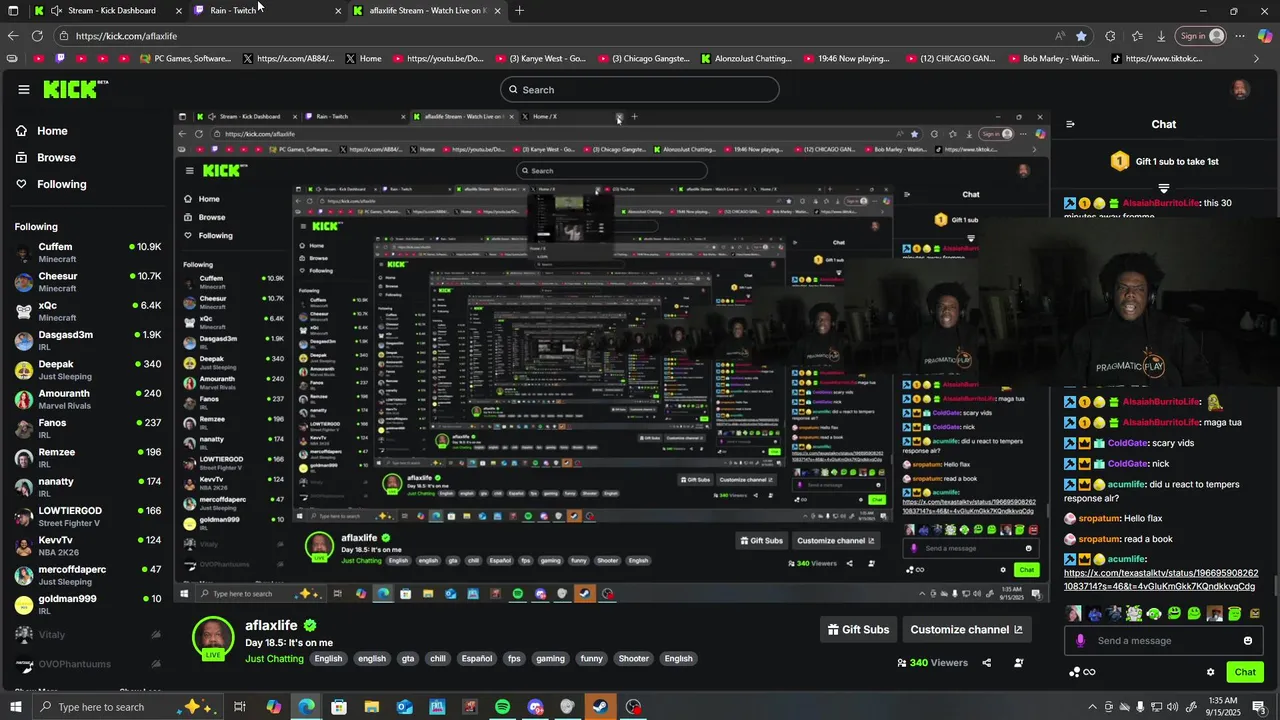Open xQc channel in Following list
The width and height of the screenshot is (1280, 720).
[88, 311]
